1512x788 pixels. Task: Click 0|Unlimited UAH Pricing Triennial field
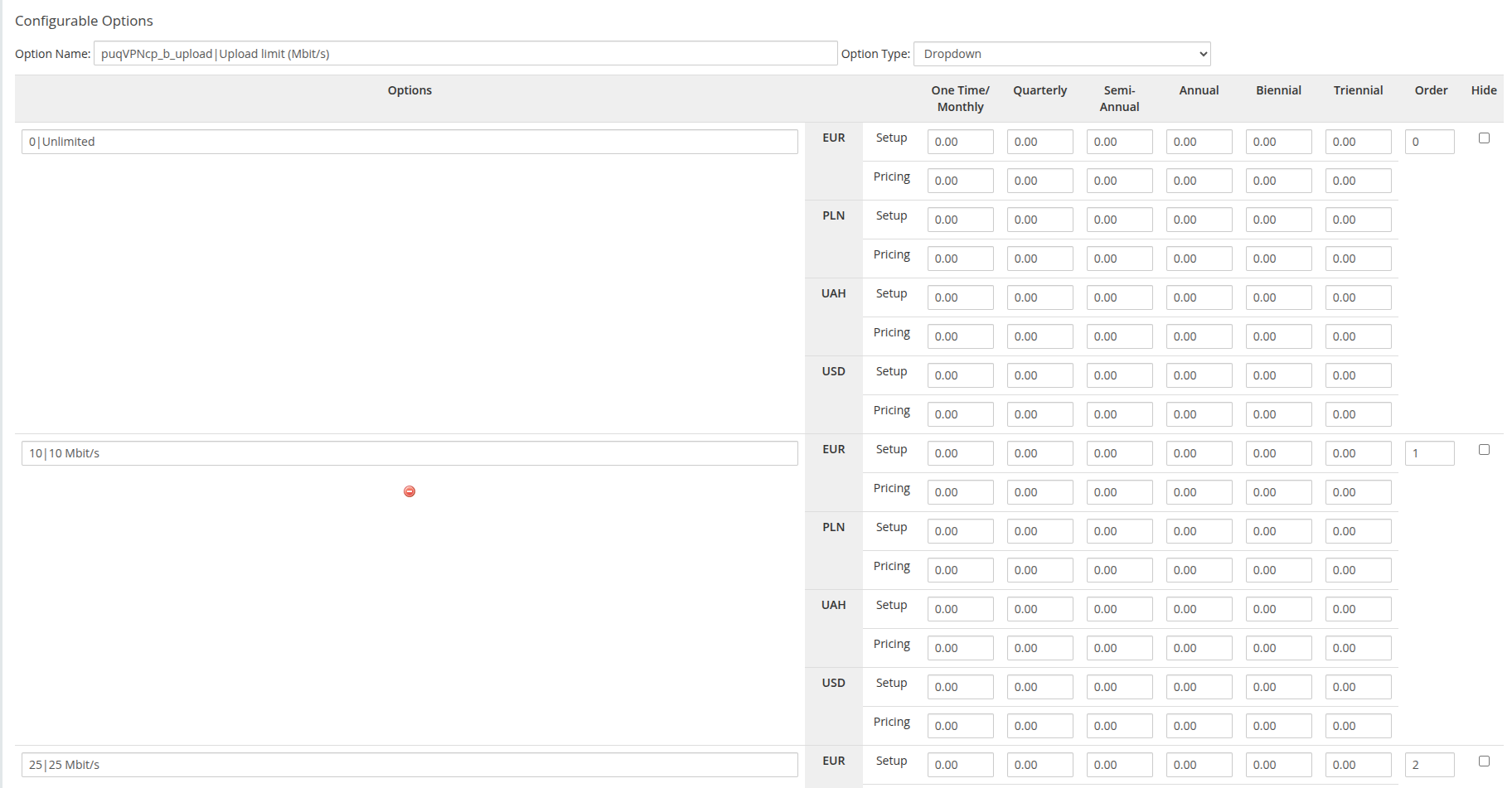coord(1359,336)
